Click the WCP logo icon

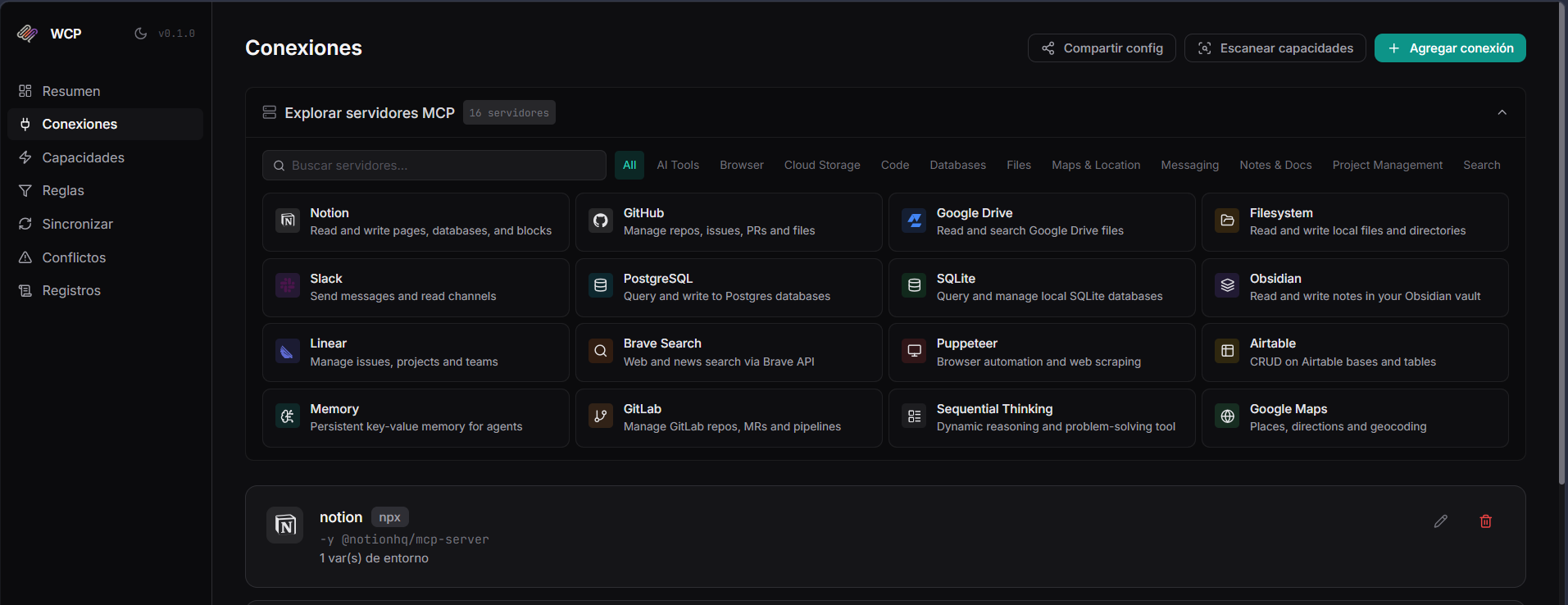pyautogui.click(x=27, y=34)
